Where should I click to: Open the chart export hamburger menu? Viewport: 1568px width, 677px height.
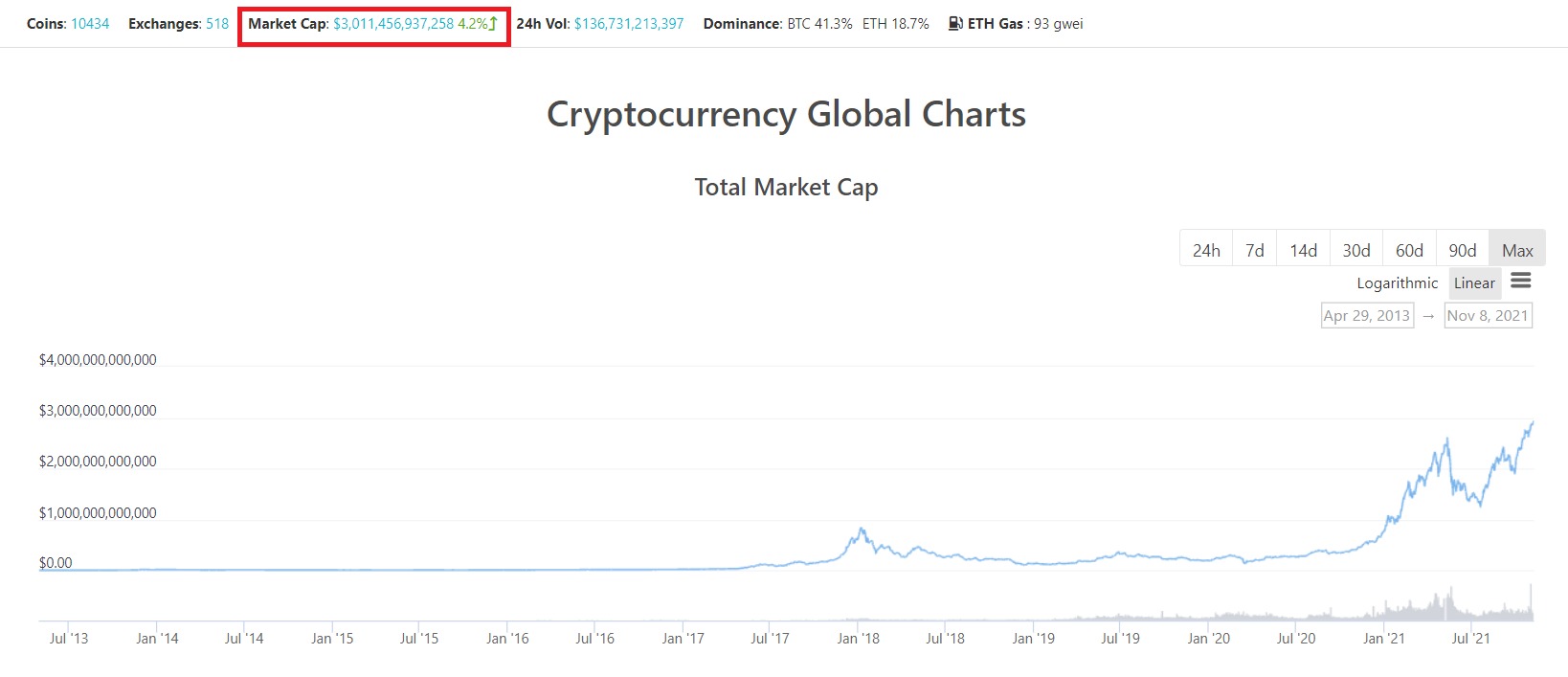tap(1520, 281)
